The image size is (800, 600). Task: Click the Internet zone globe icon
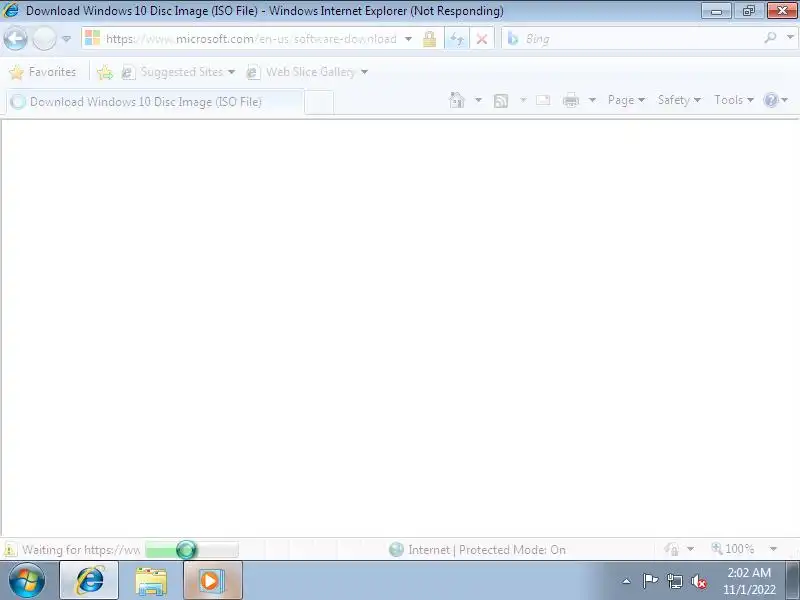396,549
